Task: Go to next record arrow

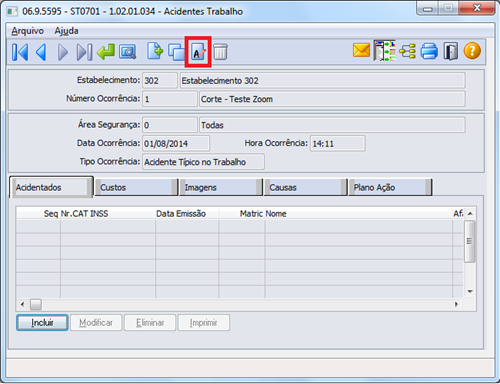Action: [63, 52]
